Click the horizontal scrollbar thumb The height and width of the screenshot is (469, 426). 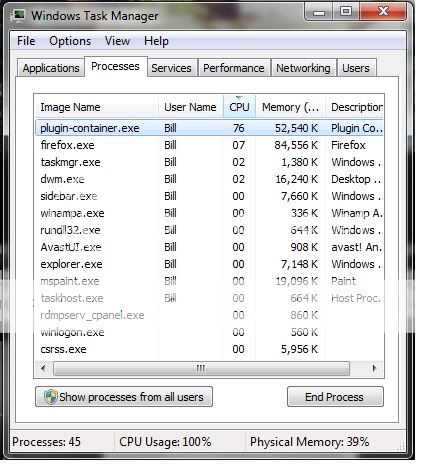tap(201, 369)
